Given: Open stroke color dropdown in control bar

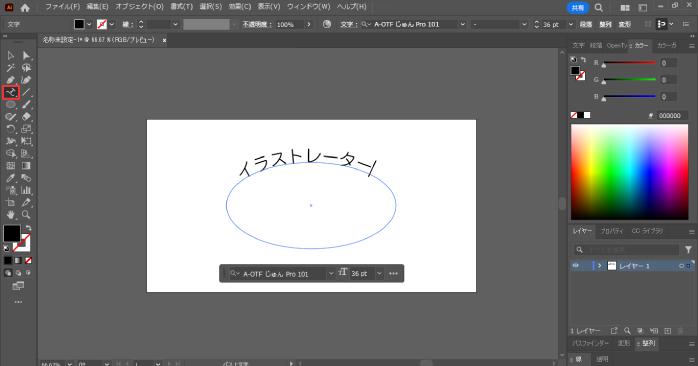Looking at the screenshot, I should pos(112,24).
